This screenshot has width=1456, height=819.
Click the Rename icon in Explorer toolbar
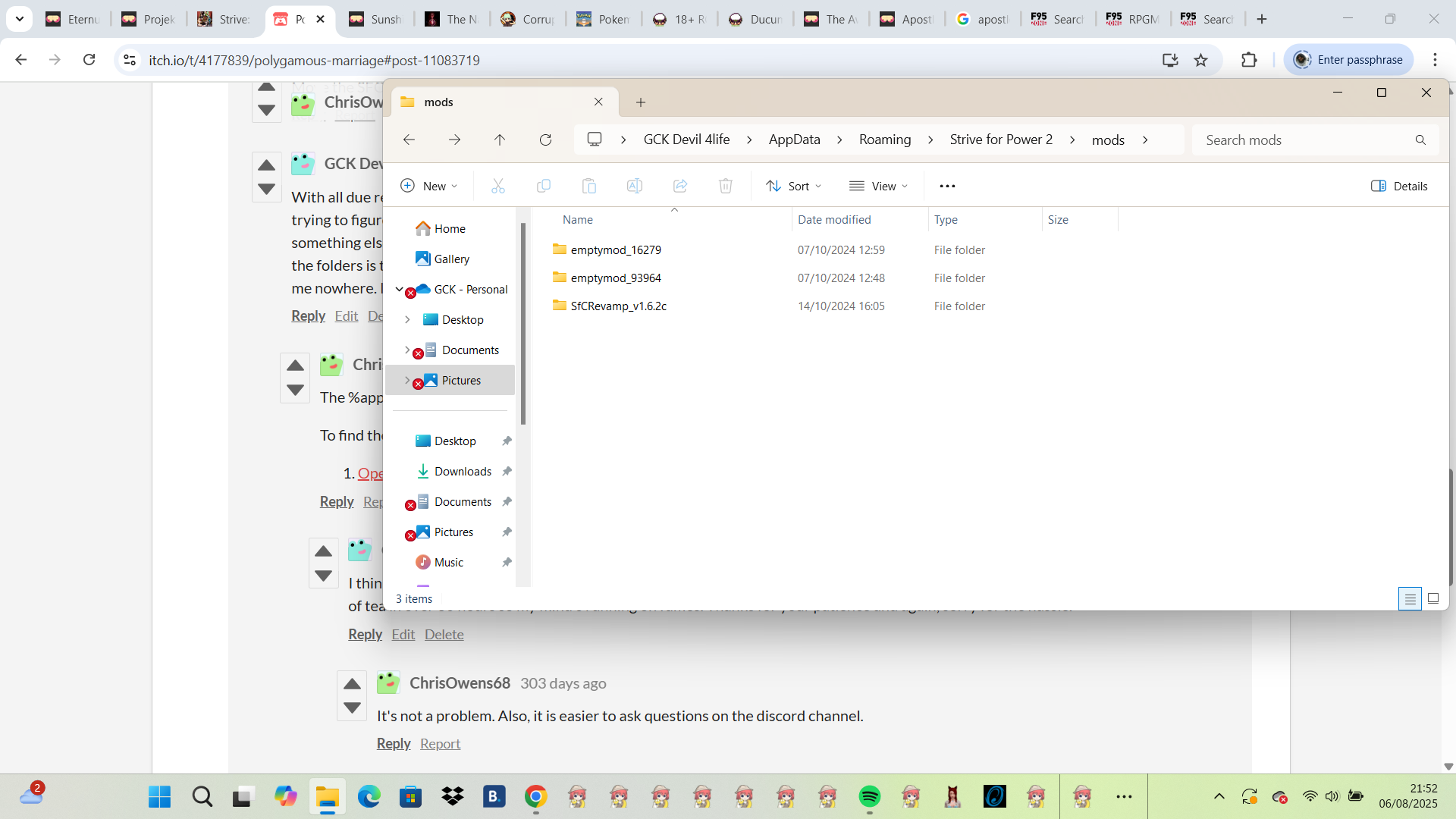[x=635, y=186]
